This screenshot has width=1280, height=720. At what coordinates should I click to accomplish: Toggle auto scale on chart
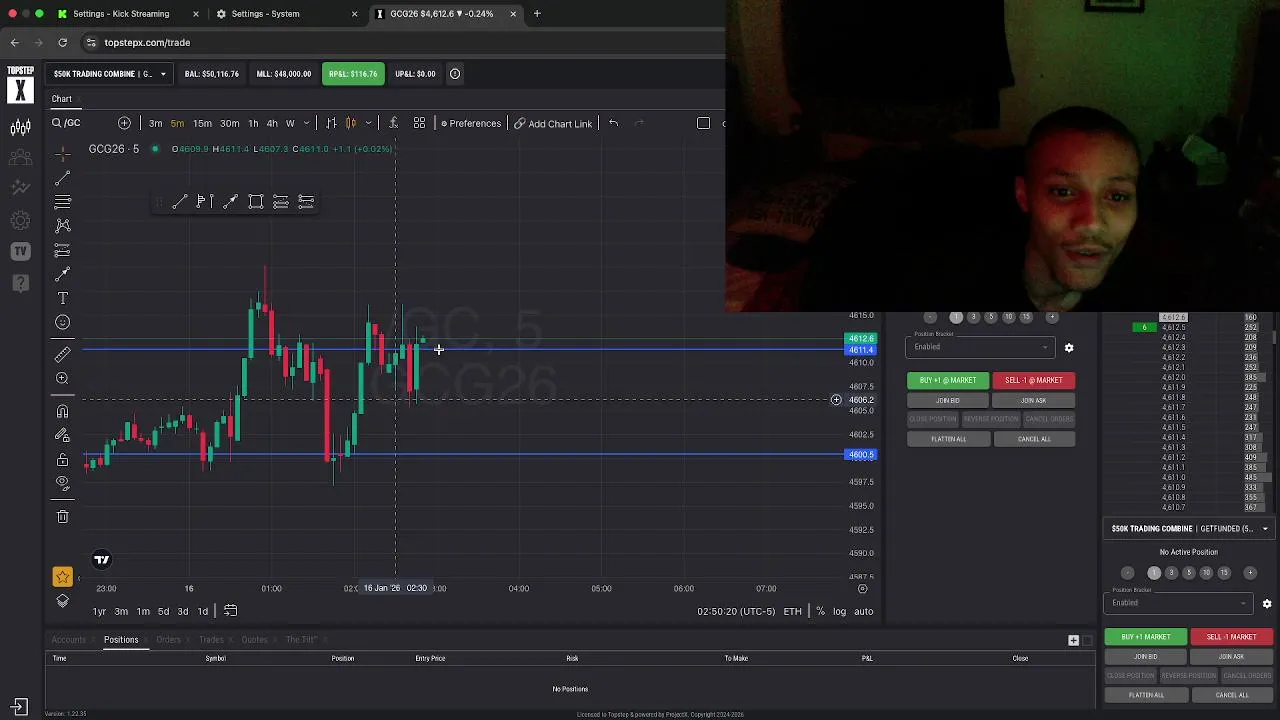pyautogui.click(x=863, y=611)
